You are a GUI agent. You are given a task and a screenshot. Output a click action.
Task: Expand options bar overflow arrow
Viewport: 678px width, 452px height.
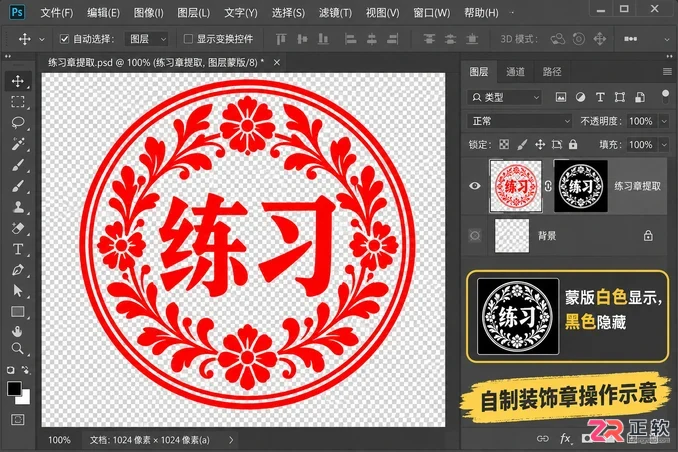click(667, 39)
